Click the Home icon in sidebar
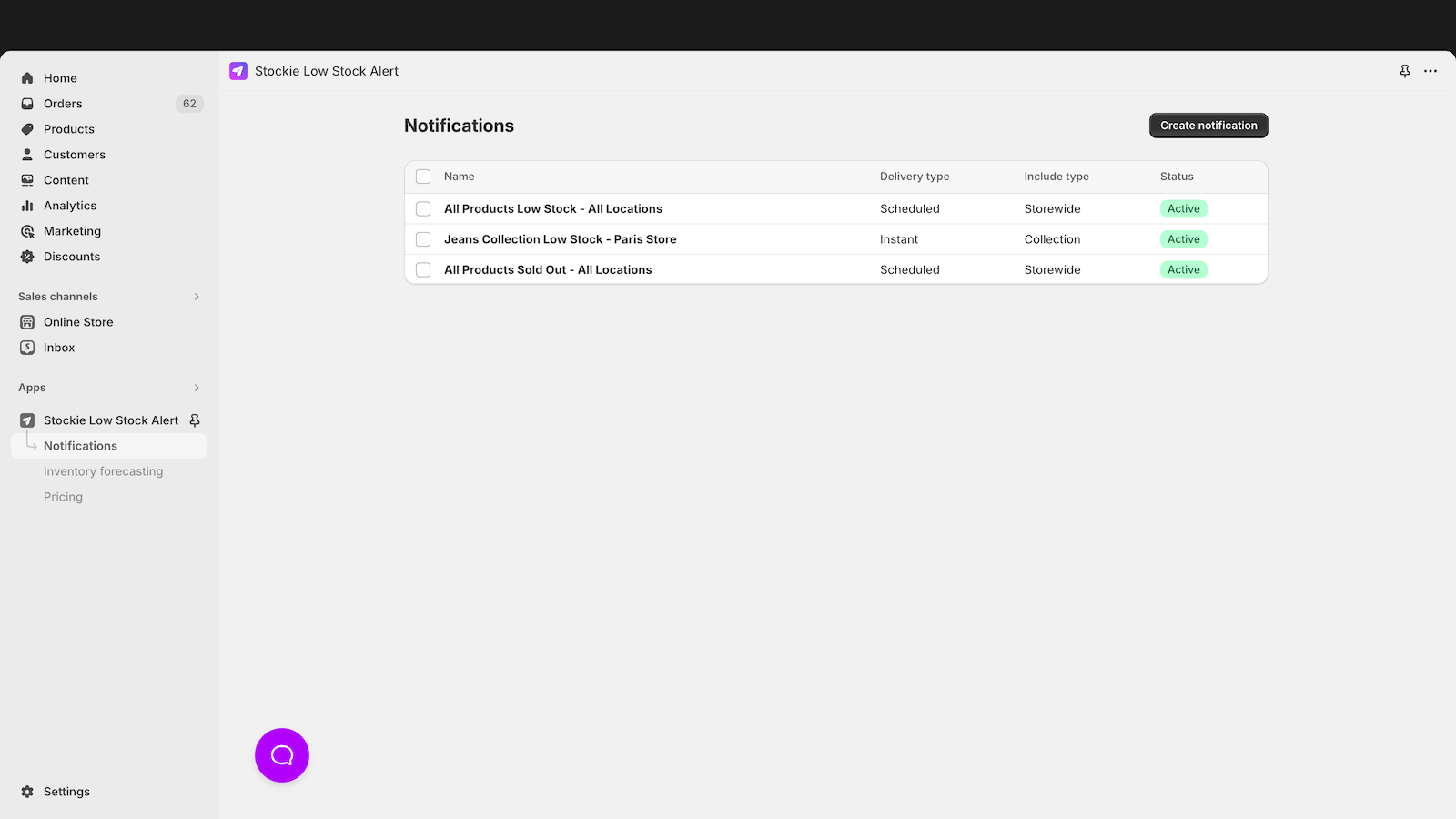1456x819 pixels. pos(27,78)
